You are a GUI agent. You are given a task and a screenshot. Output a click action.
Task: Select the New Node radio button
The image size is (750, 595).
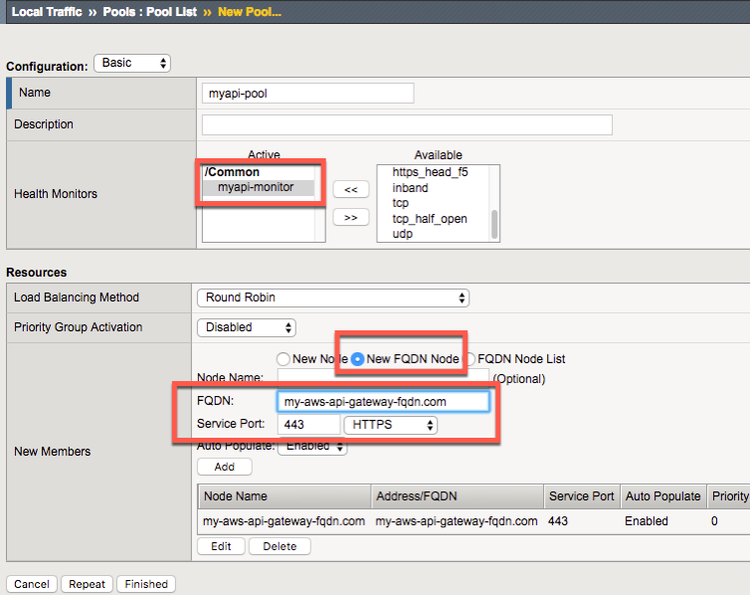click(x=283, y=359)
